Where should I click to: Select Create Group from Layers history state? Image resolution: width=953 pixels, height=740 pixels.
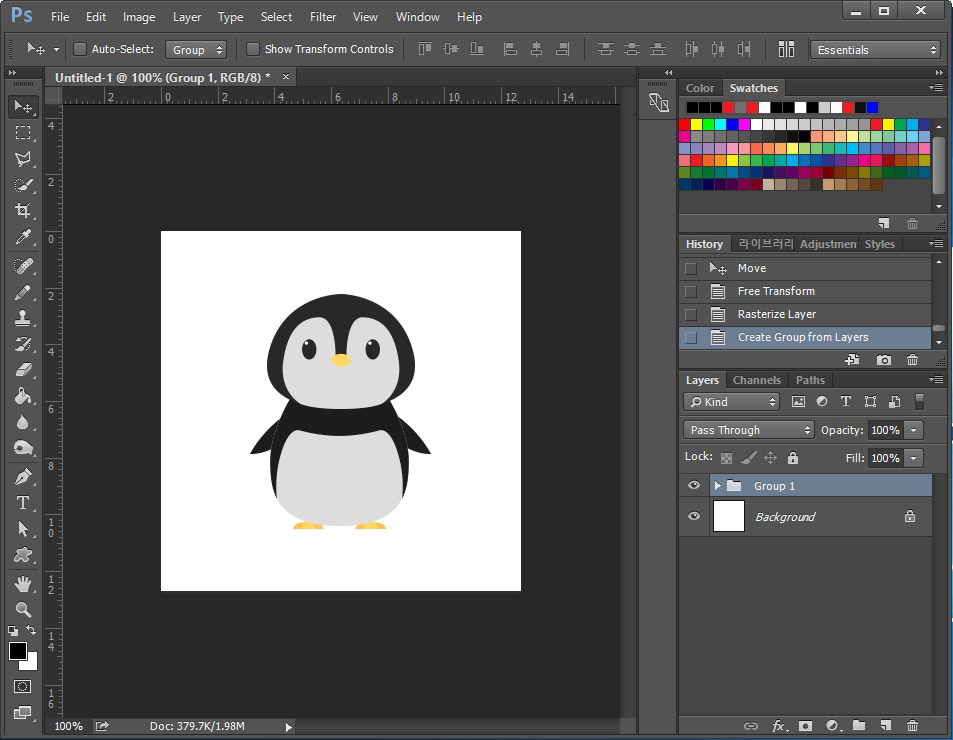point(805,337)
